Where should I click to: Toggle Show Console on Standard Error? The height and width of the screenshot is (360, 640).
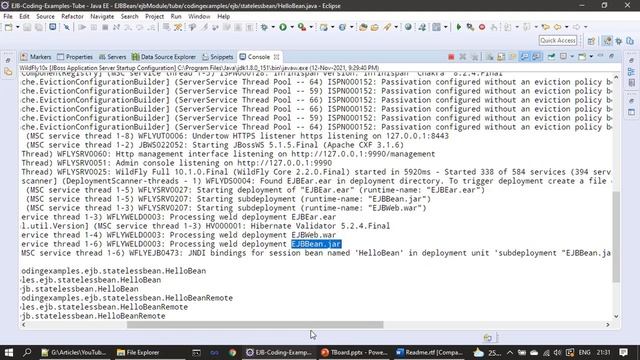pos(536,57)
